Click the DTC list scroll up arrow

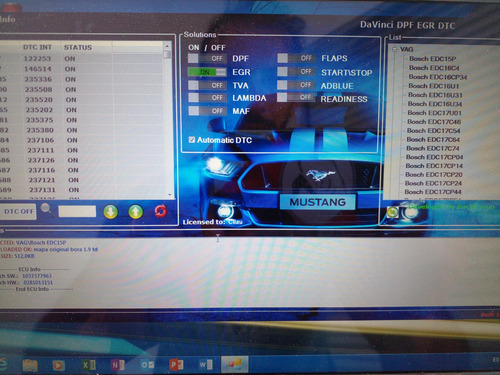pos(167,45)
